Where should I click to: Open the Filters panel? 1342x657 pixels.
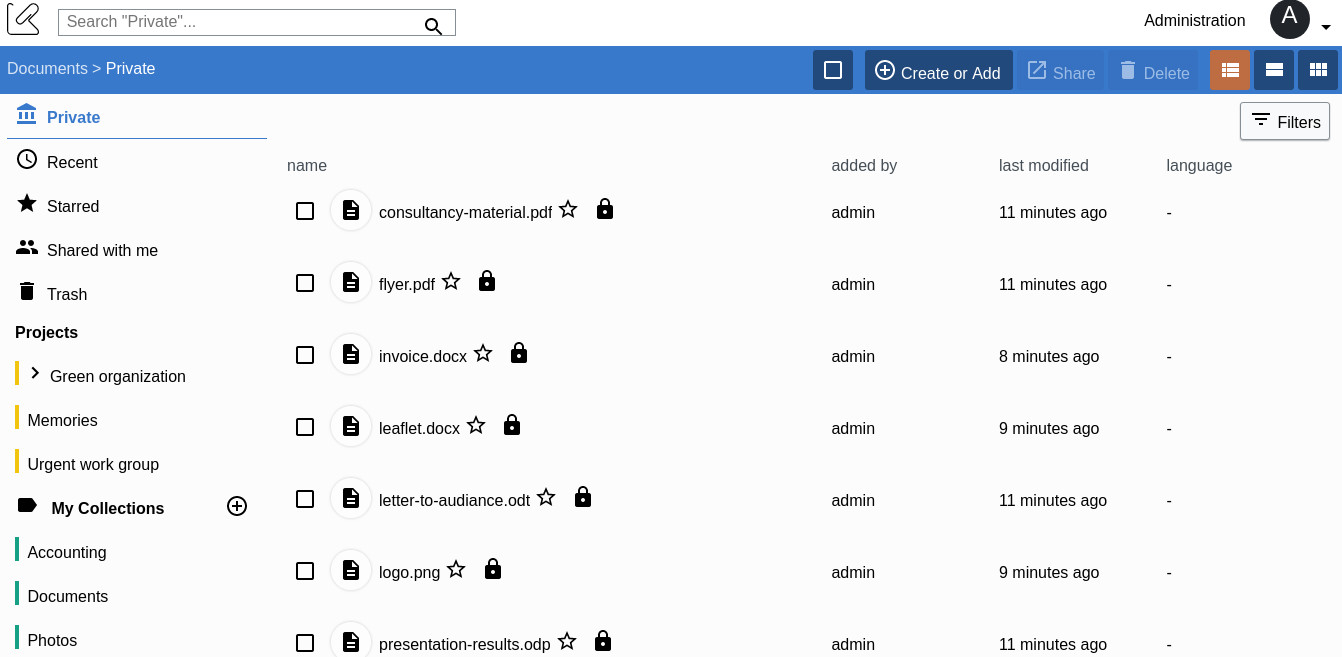tap(1285, 121)
